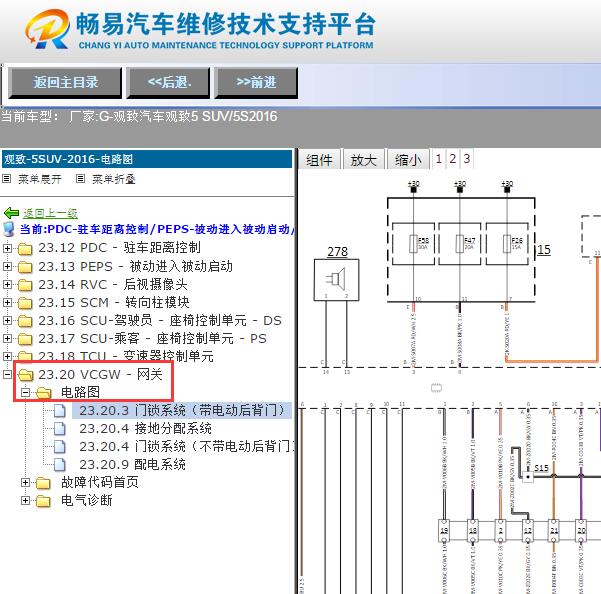The image size is (601, 594).
Task: Switch to diagram page 2
Action: tap(453, 159)
